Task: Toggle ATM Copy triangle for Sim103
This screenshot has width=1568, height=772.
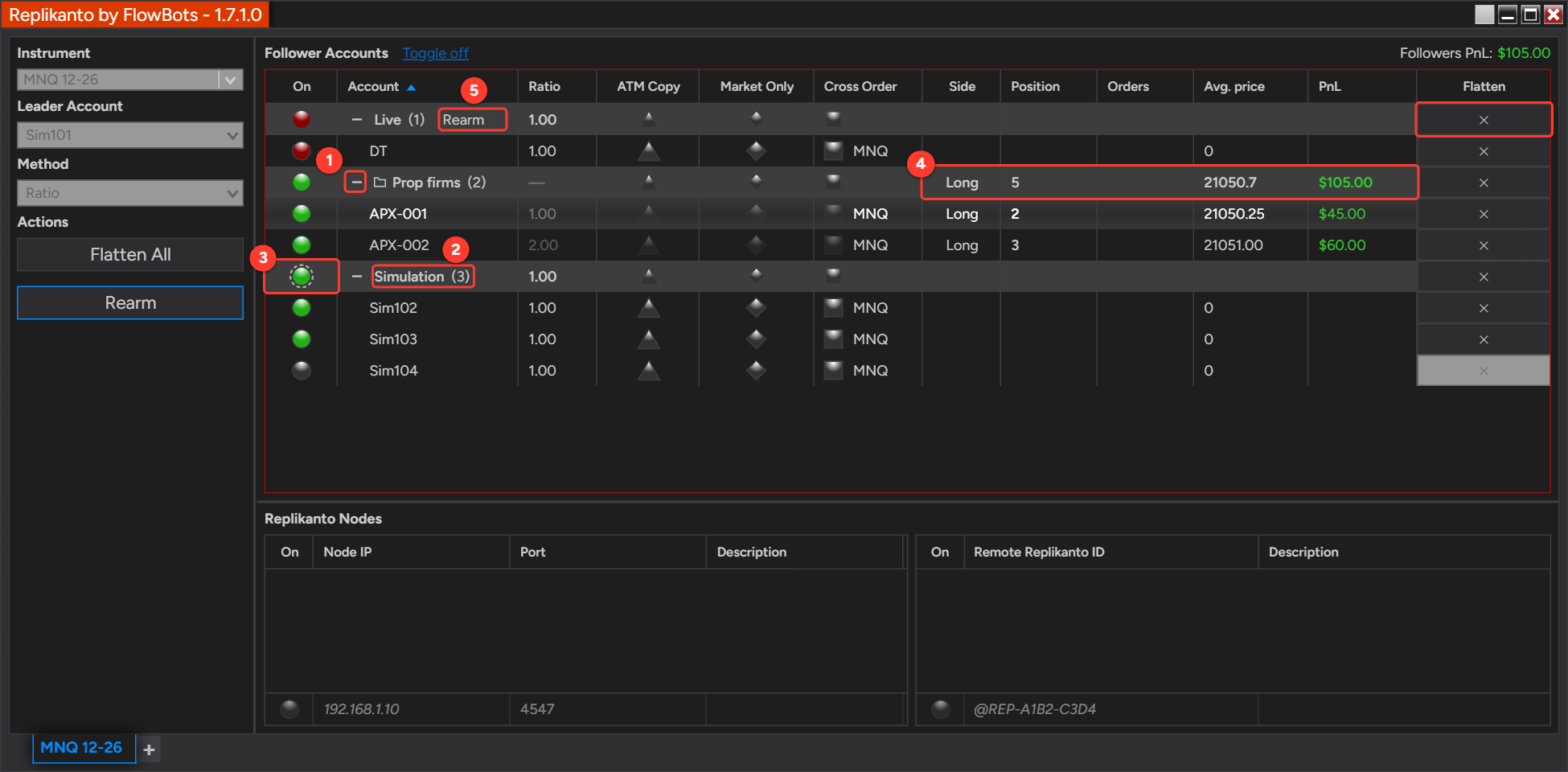Action: point(648,339)
